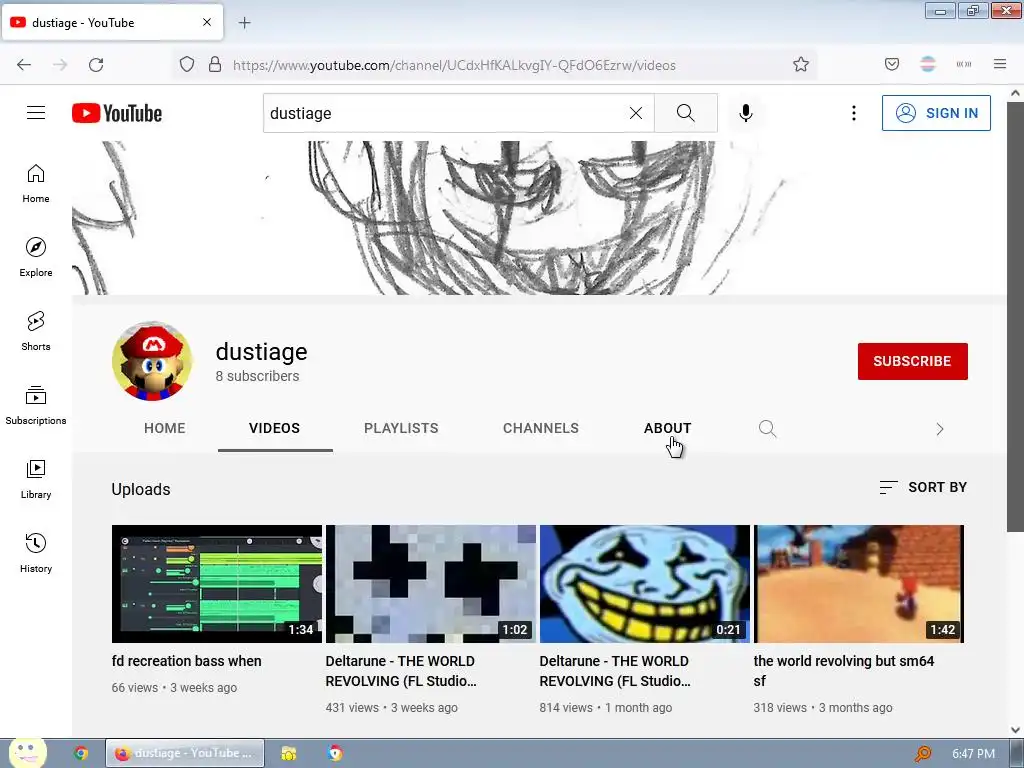Start voice search with the microphone
1024x768 pixels.
(746, 113)
